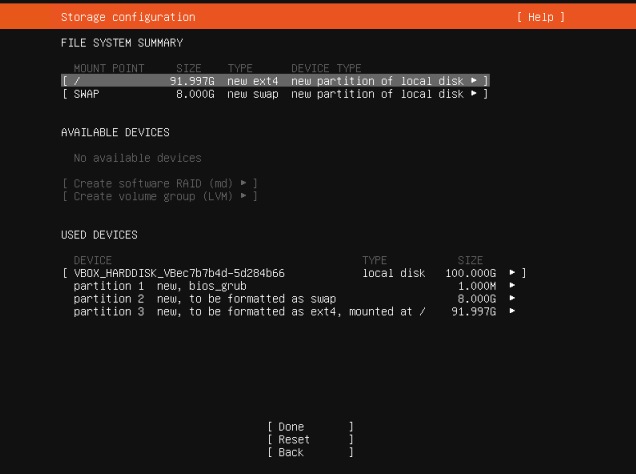Open the Help menu in header
Viewport: 636px width, 474px height.
[541, 17]
